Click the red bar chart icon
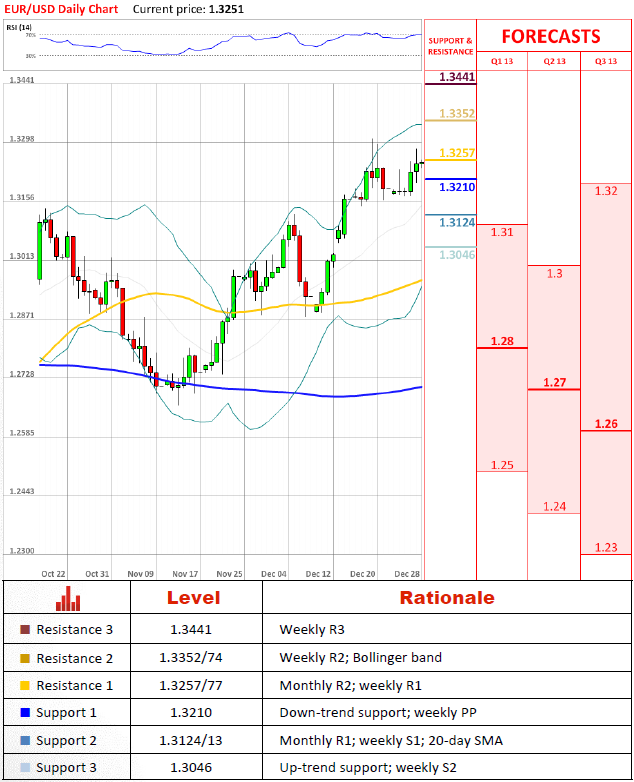Image resolution: width=634 pixels, height=782 pixels. click(68, 598)
